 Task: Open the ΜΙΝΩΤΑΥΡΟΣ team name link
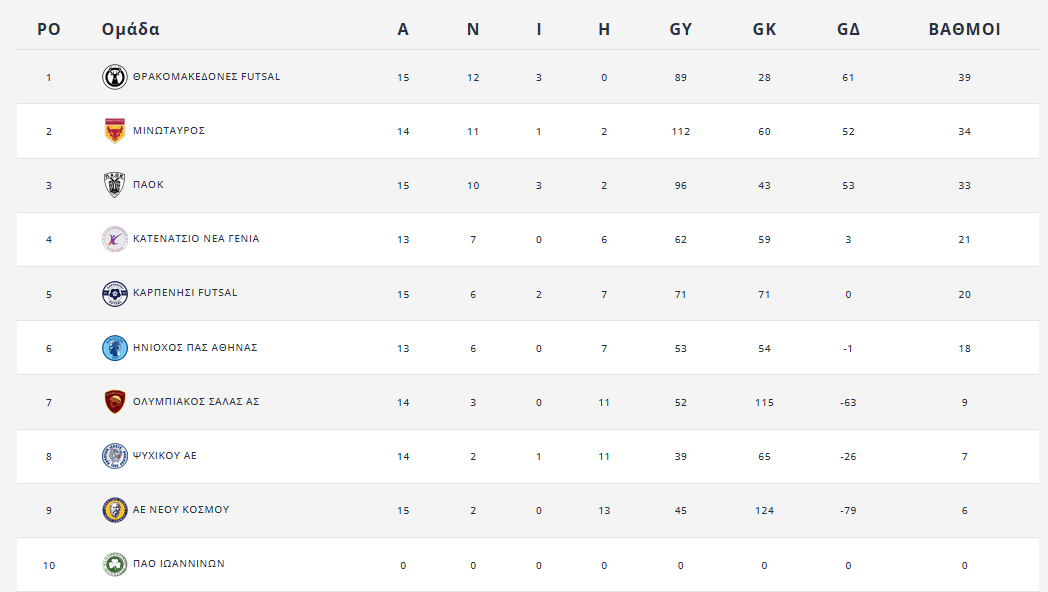tap(169, 131)
